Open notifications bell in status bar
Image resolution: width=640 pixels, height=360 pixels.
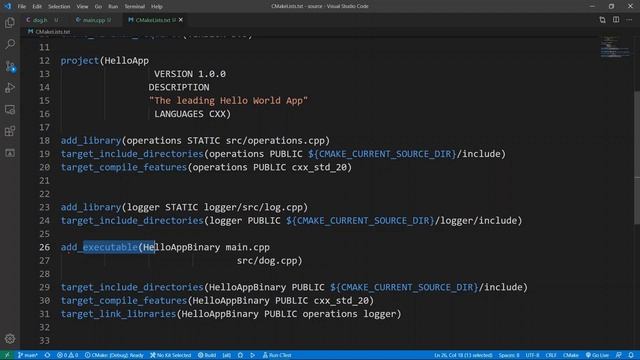(631, 355)
